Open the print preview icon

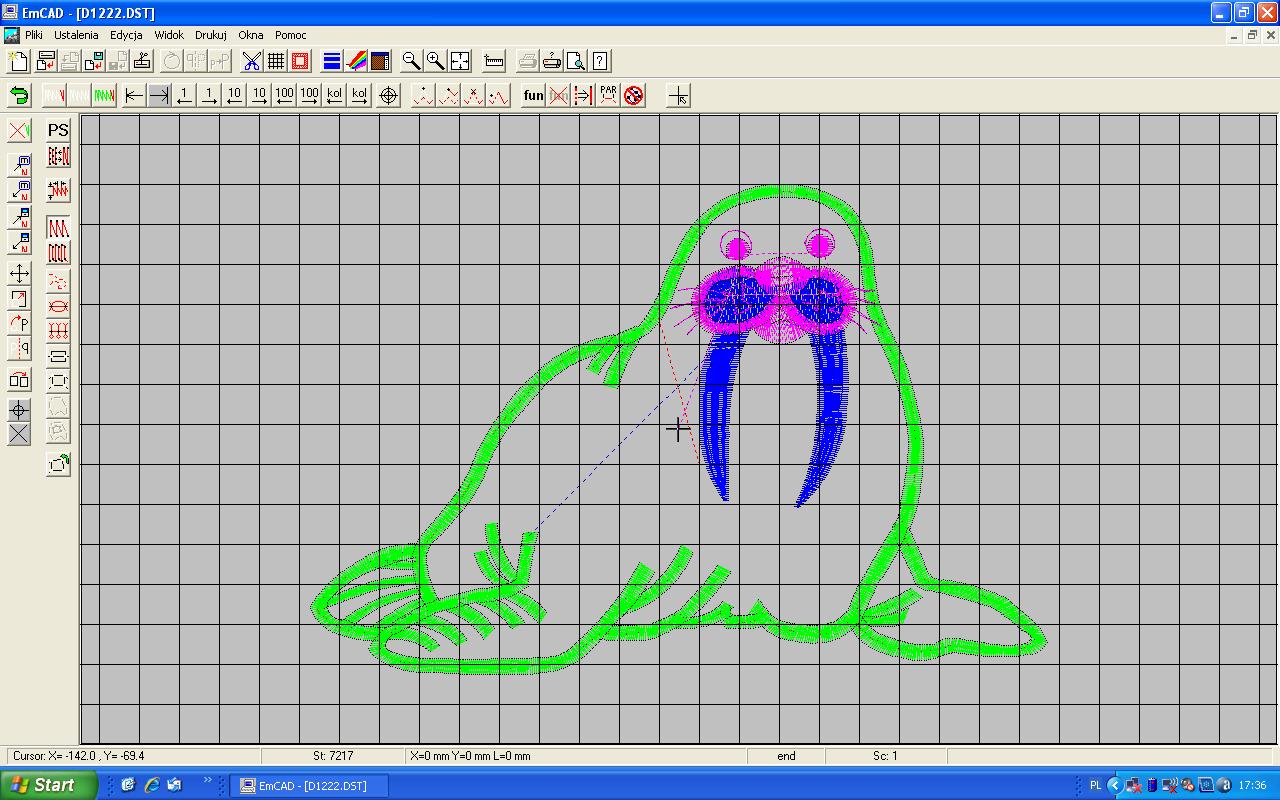click(x=576, y=61)
